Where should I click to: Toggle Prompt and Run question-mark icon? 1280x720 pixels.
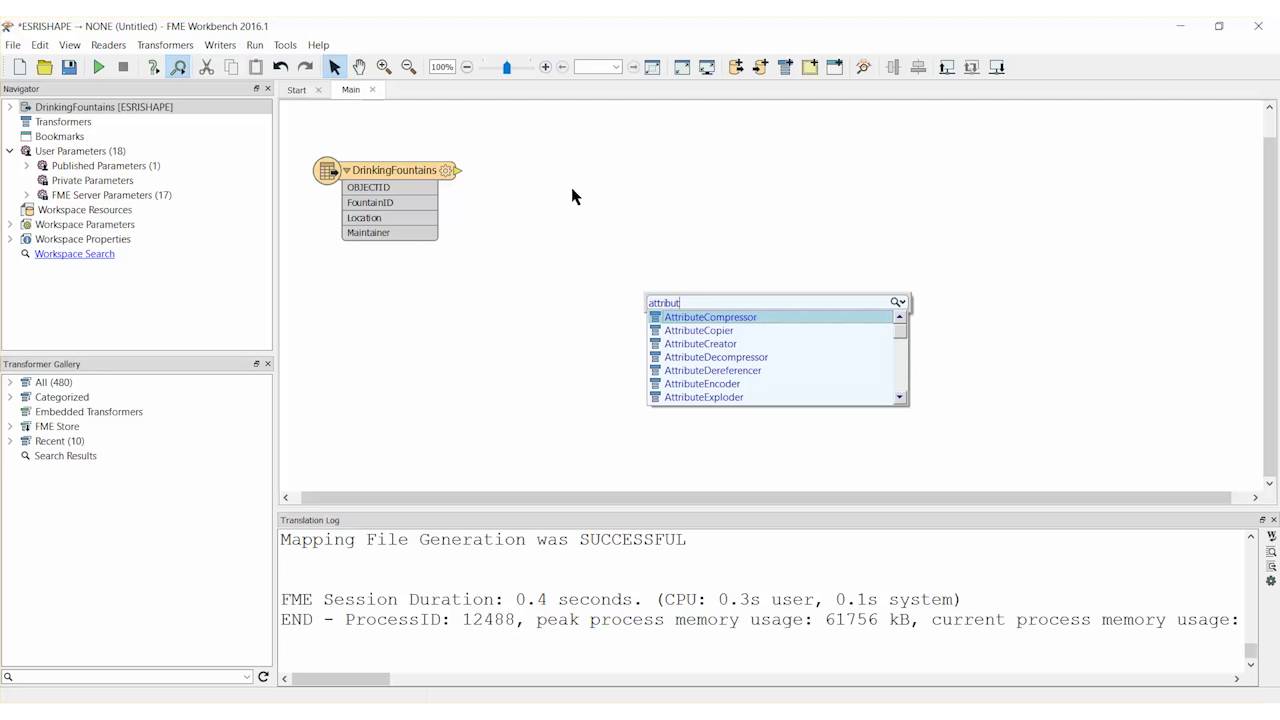tap(153, 67)
